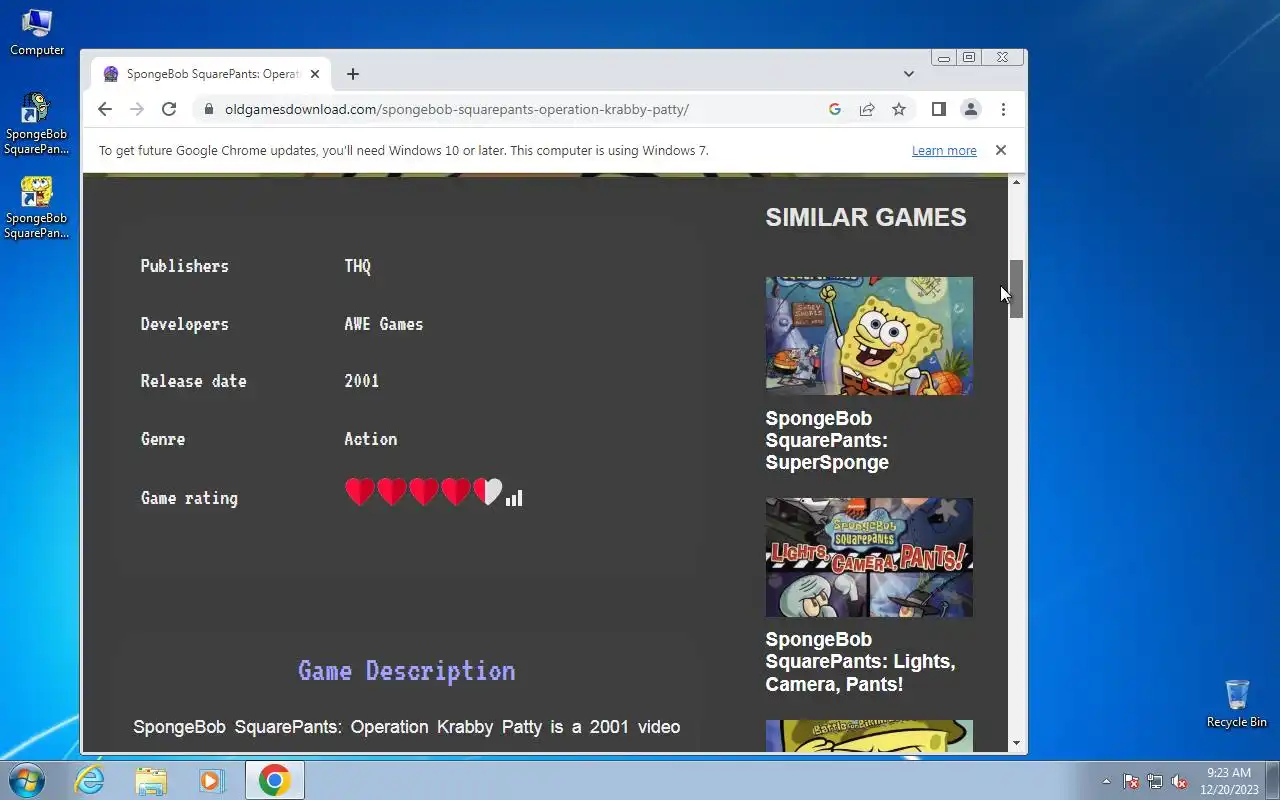The image size is (1280, 800).
Task: Open the Chrome side panel
Action: click(938, 109)
